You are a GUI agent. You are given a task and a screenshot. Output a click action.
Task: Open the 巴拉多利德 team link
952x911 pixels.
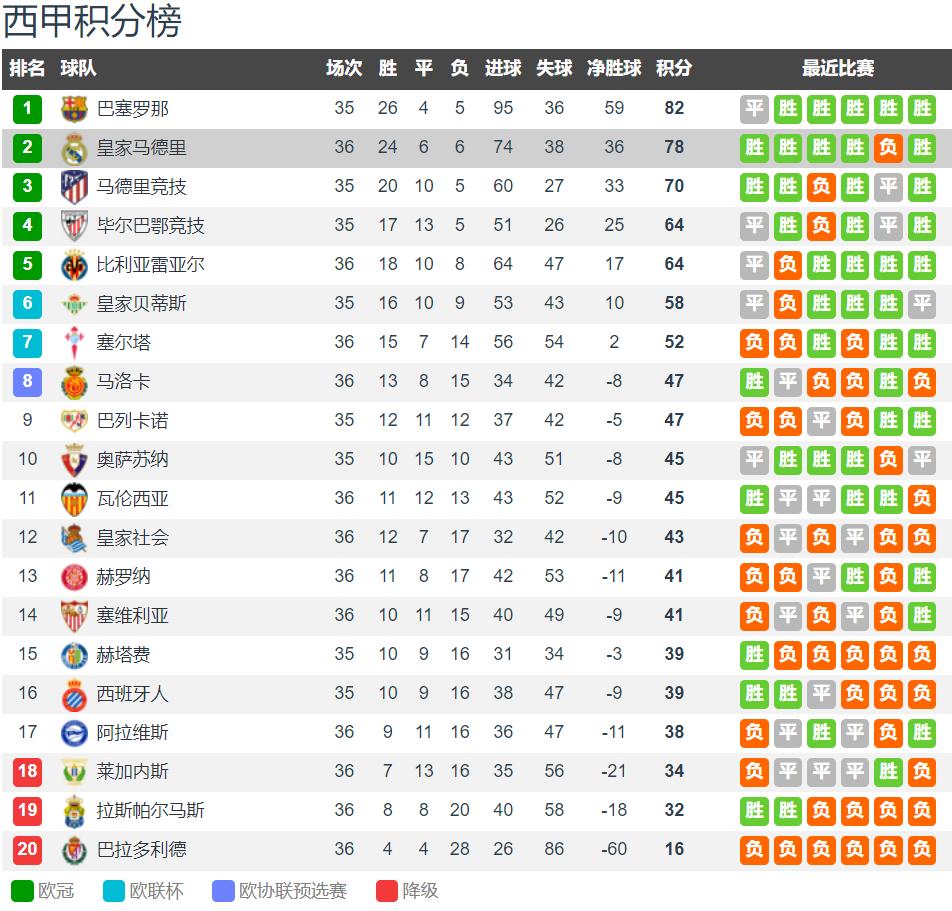click(x=141, y=849)
